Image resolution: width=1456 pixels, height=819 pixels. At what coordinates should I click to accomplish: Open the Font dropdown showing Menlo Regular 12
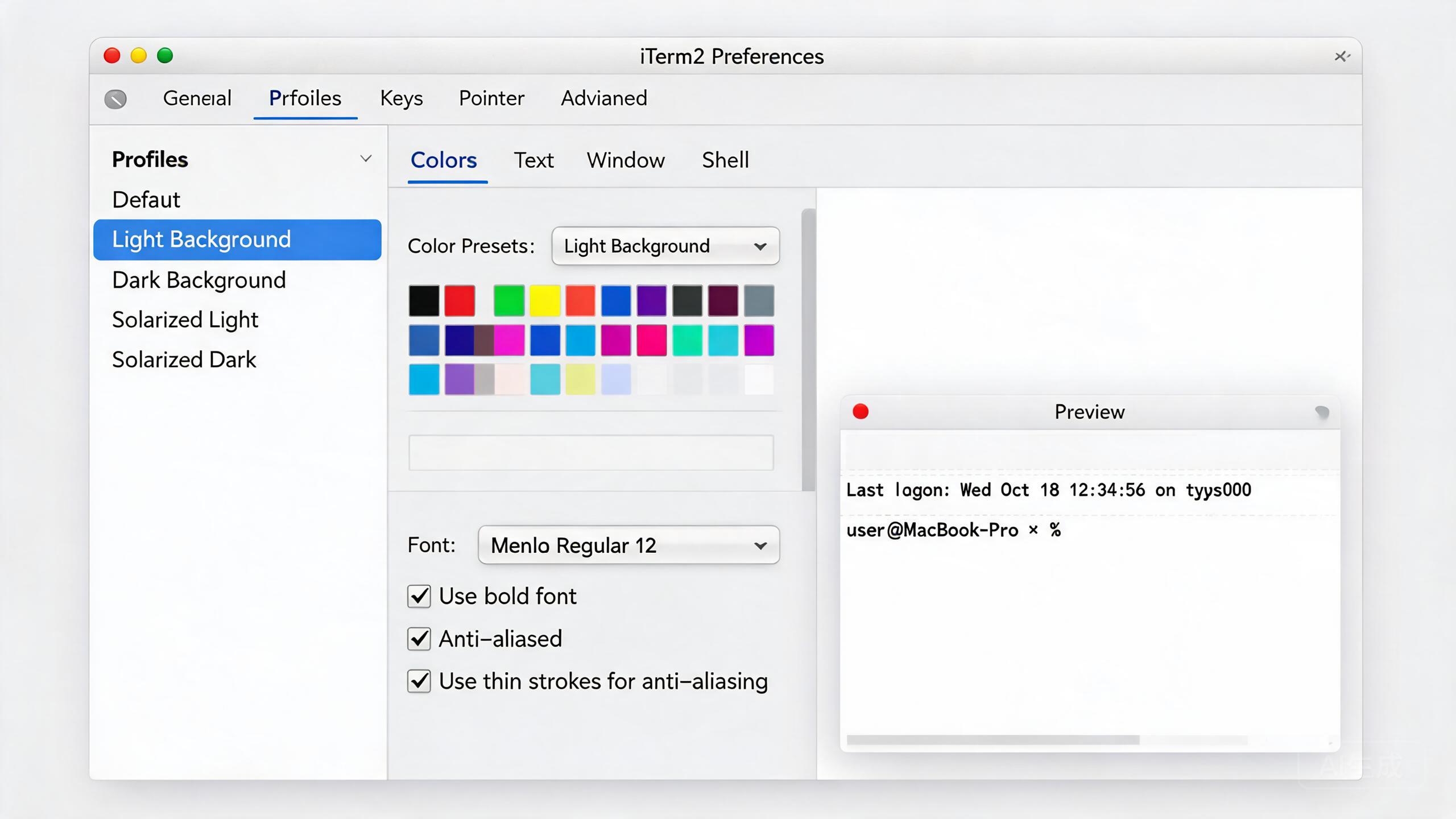tap(628, 545)
